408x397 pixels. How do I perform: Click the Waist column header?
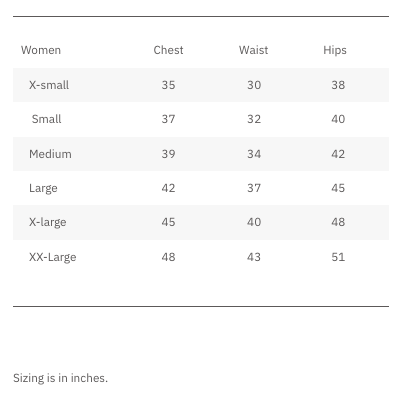[253, 50]
